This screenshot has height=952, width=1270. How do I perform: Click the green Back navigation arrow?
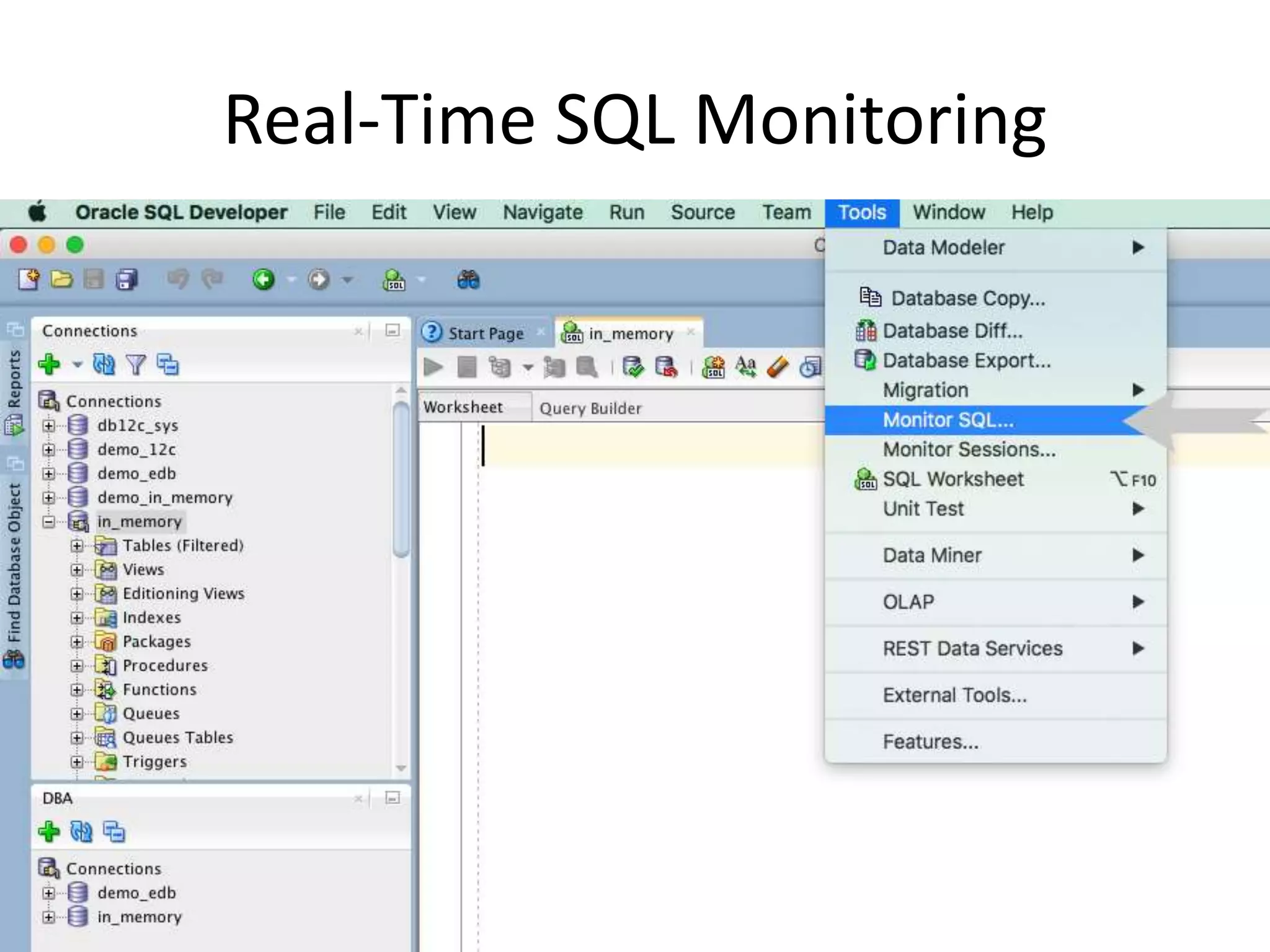tap(264, 280)
